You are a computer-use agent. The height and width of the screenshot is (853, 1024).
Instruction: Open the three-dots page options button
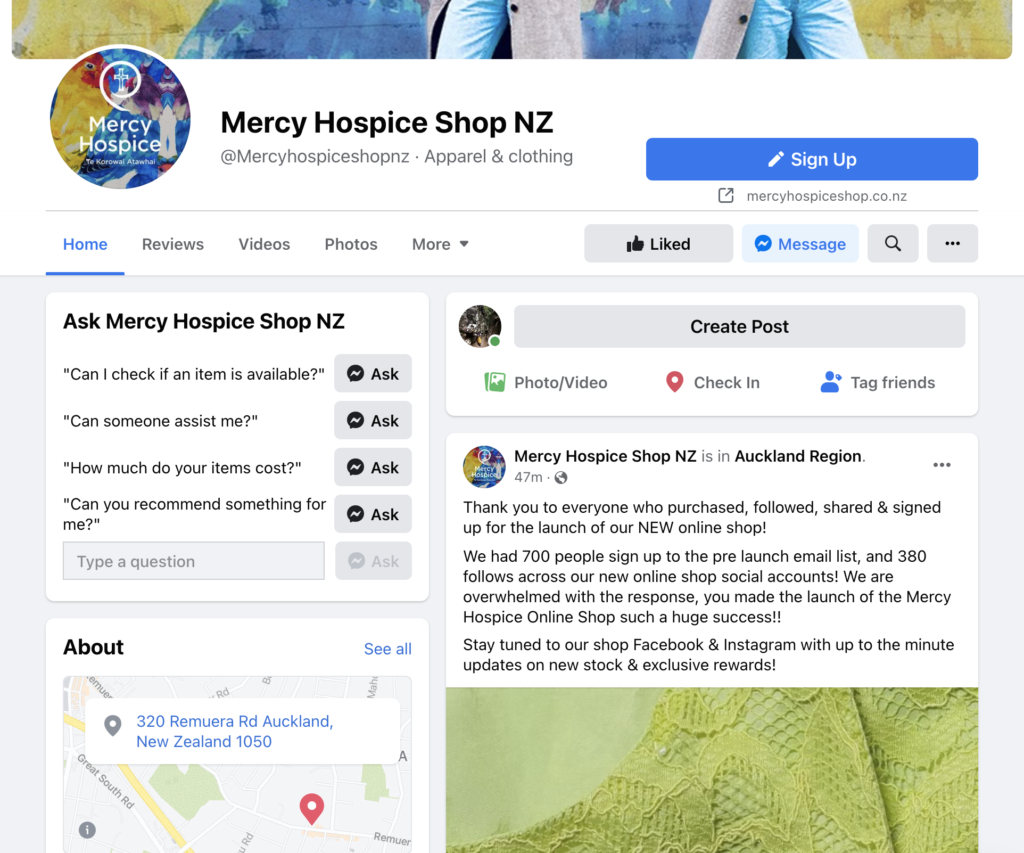pos(952,244)
